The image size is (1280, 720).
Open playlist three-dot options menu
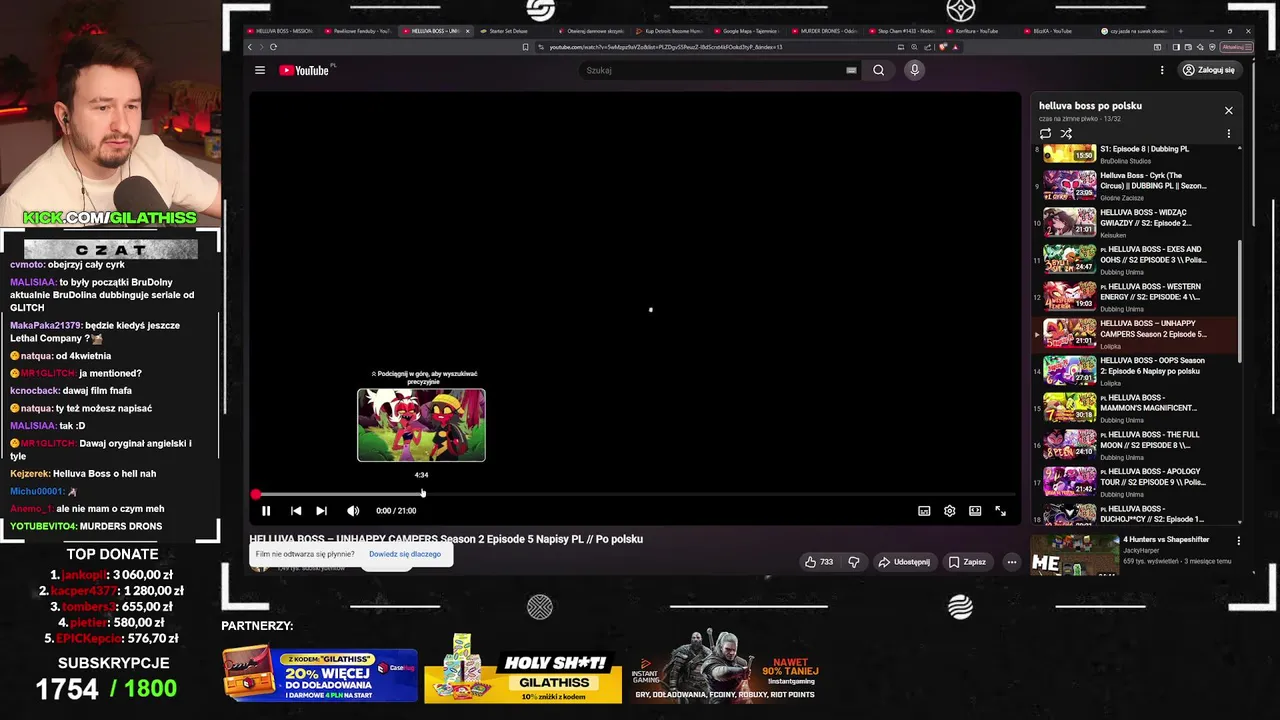(1229, 133)
